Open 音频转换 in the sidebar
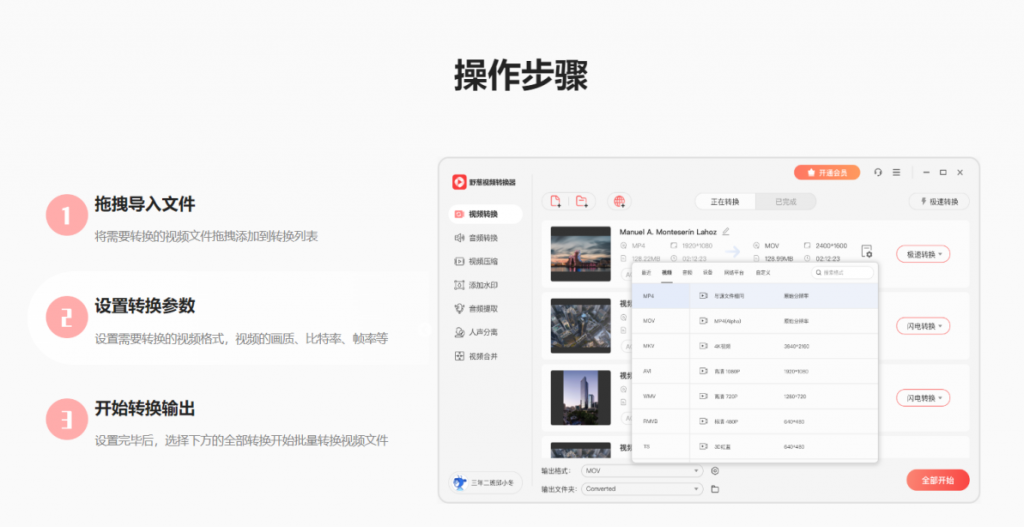Viewport: 1024px width, 527px height. click(x=485, y=238)
